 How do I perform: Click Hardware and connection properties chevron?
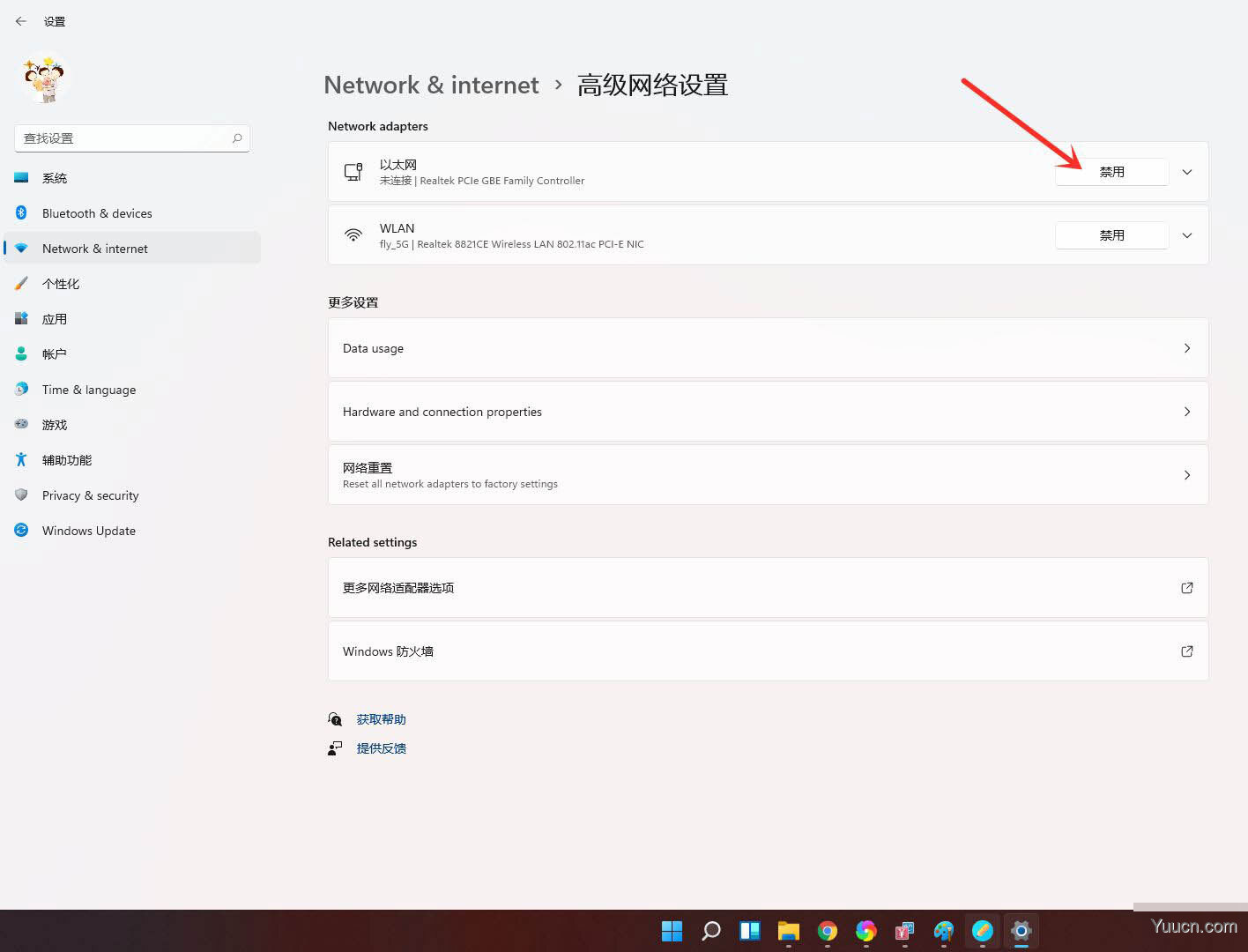tap(1187, 412)
